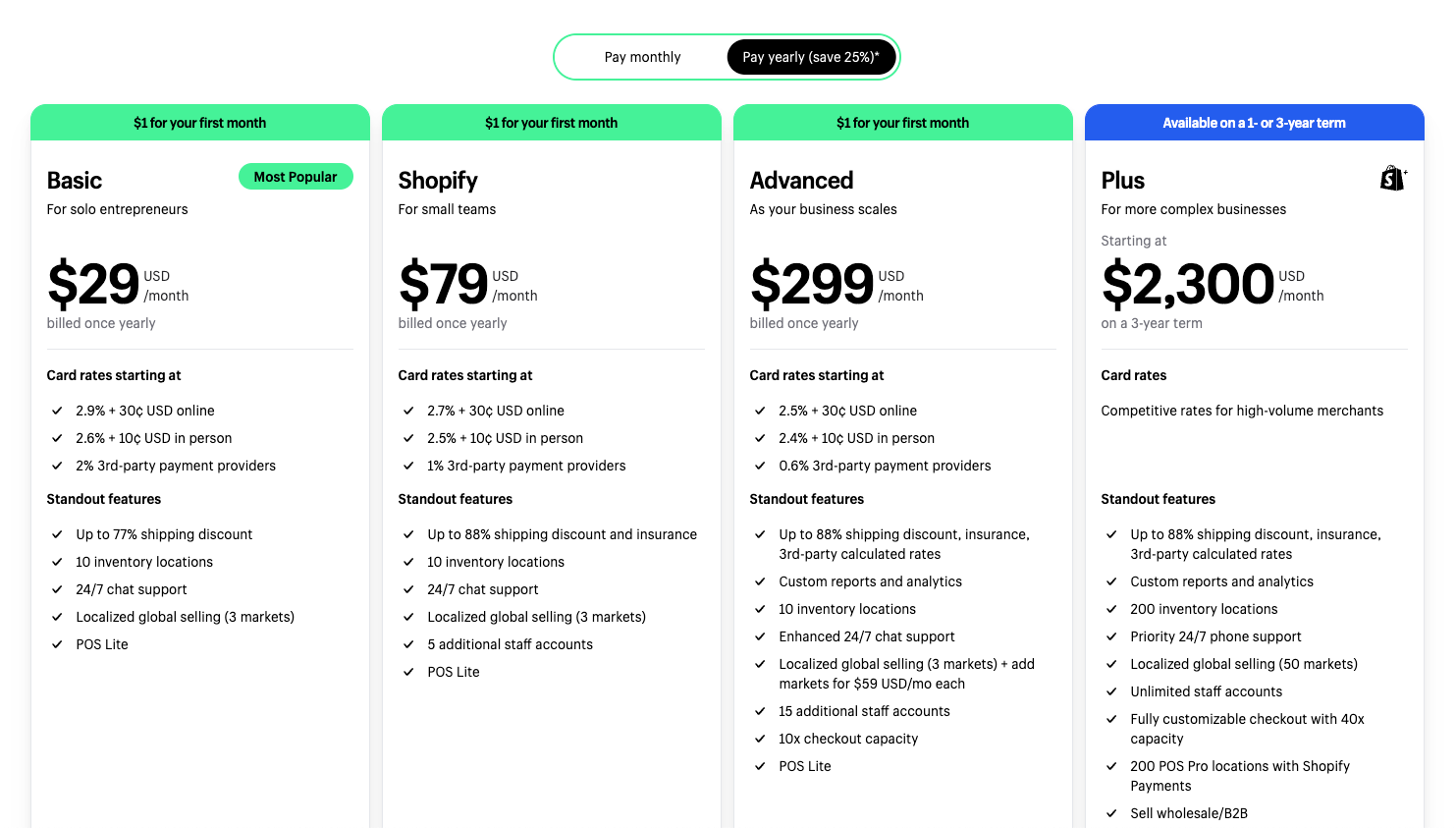Select Pay yearly (save 25%) option

coord(811,57)
